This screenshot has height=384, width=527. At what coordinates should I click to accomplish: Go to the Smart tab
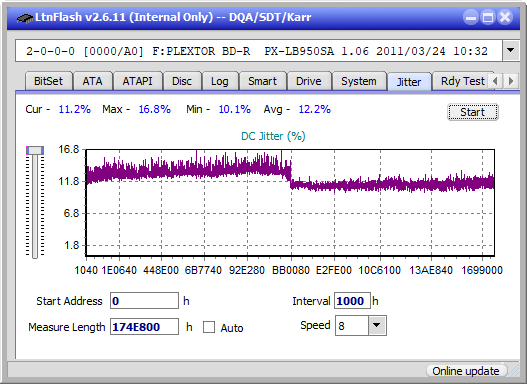pyautogui.click(x=262, y=81)
